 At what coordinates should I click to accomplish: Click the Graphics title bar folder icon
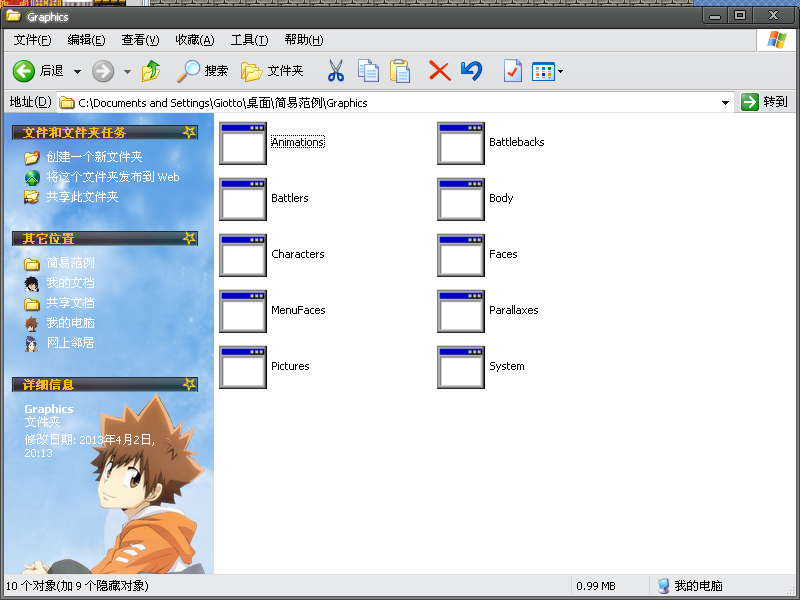pos(13,16)
